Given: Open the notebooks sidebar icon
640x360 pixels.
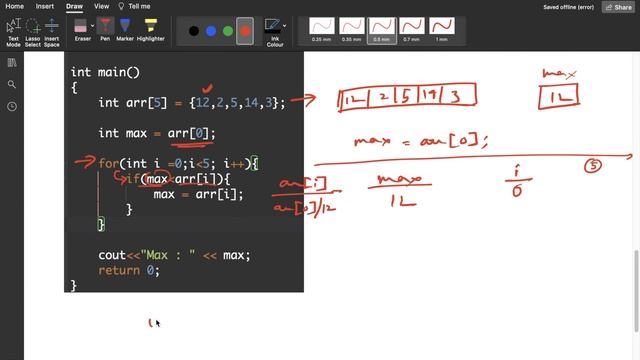Looking at the screenshot, I should tap(12, 62).
